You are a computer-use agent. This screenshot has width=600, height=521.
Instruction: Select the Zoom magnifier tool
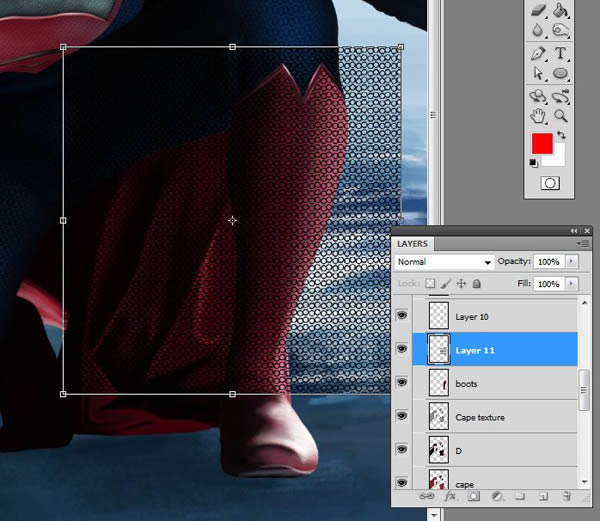click(x=561, y=116)
